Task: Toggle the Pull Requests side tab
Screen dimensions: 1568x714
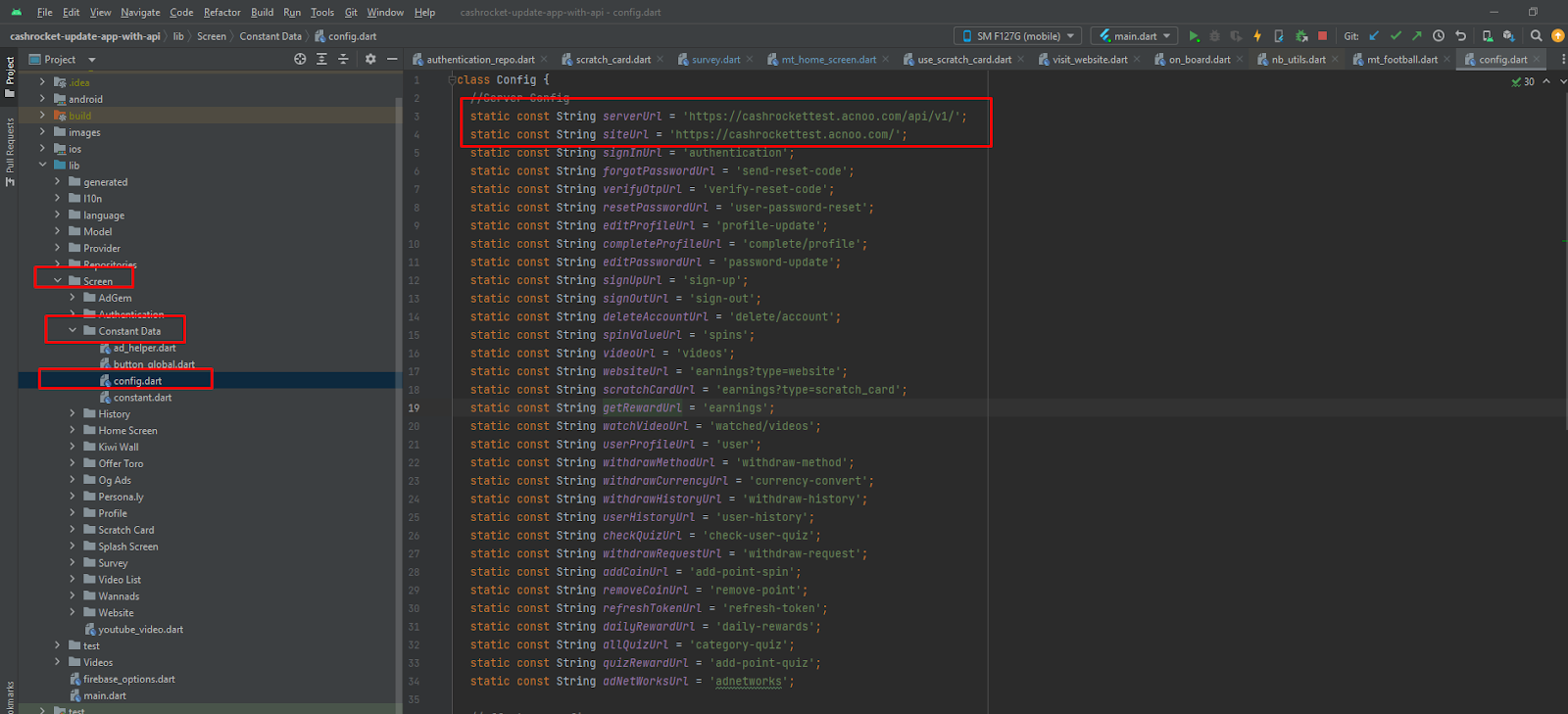Action: [x=10, y=152]
